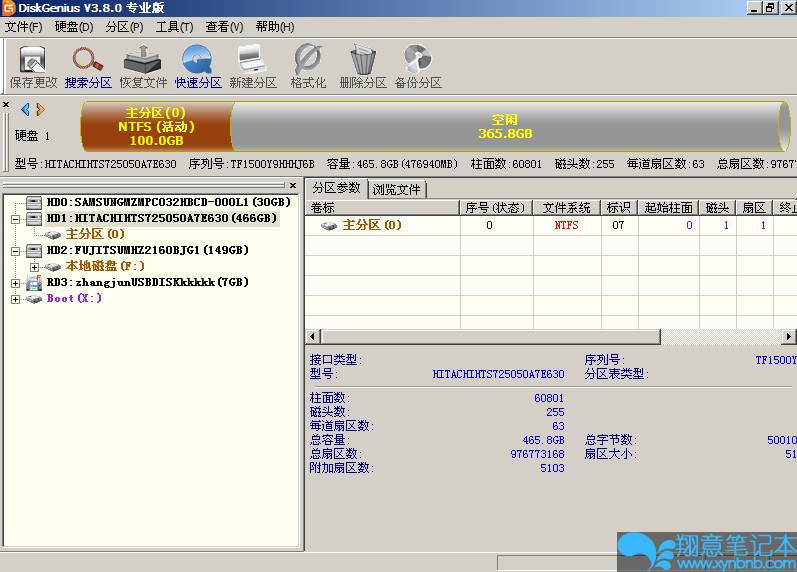Select the HD0 SAMSUNG disk icon in tree
This screenshot has height=572, width=797.
coord(34,203)
